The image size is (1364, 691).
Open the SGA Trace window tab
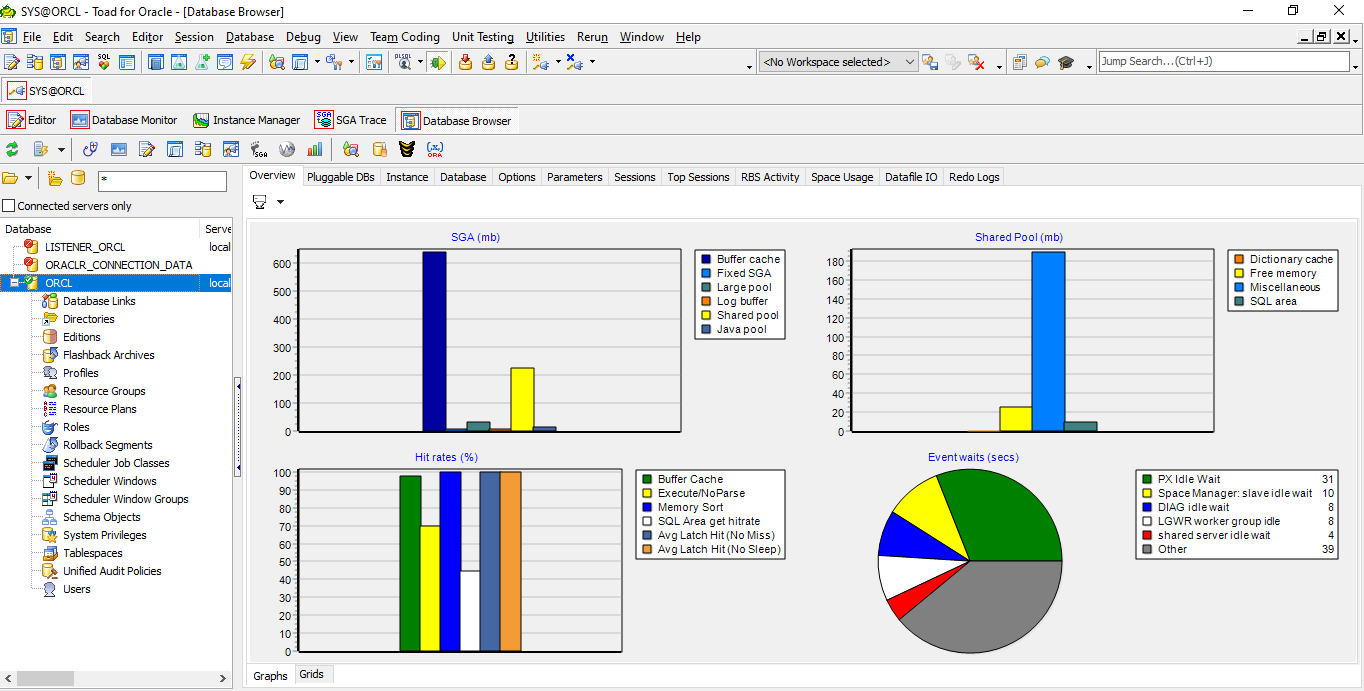pos(351,120)
